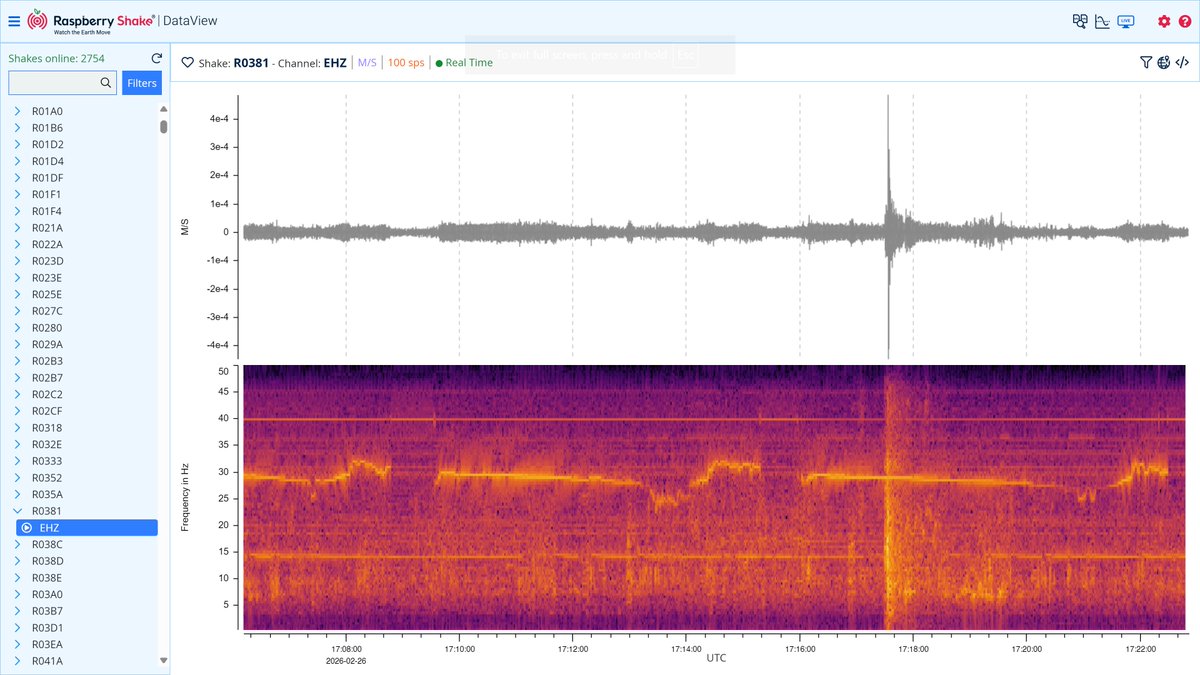Screen dimensions: 1200x675
Task: Click the R02CF station name
Action: (x=47, y=411)
